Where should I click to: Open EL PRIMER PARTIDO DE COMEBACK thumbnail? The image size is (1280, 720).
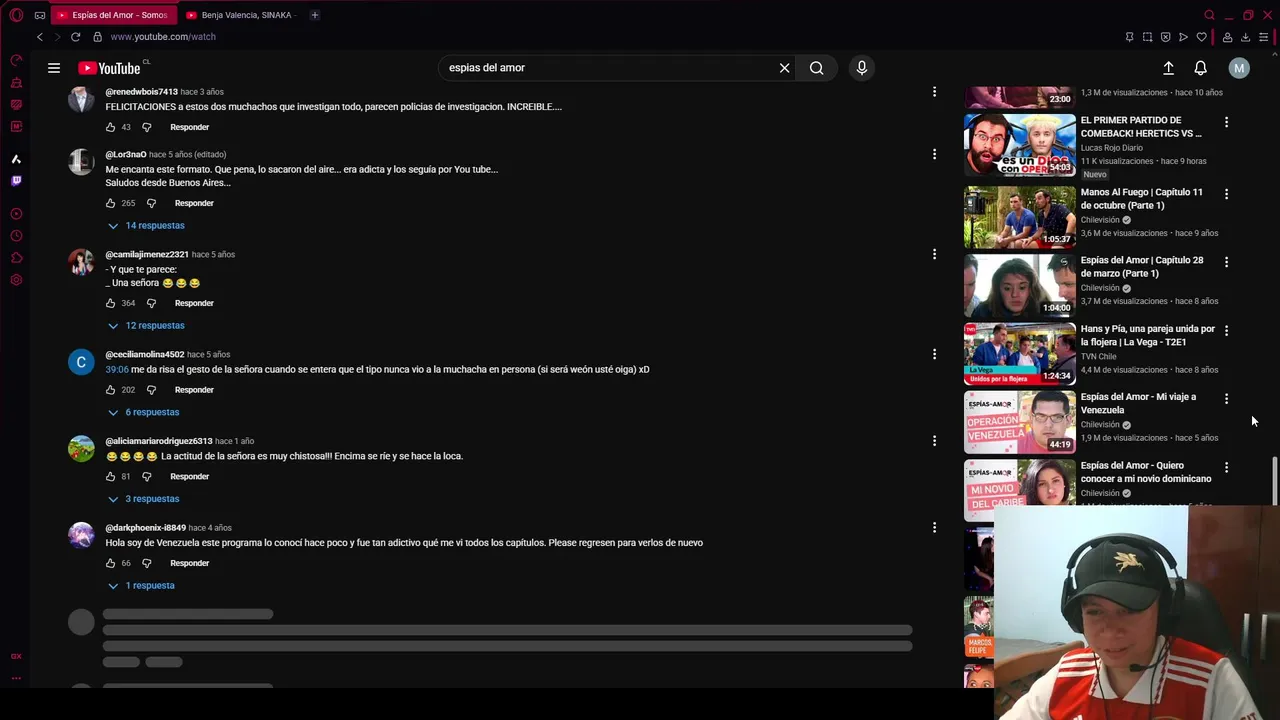[1019, 145]
